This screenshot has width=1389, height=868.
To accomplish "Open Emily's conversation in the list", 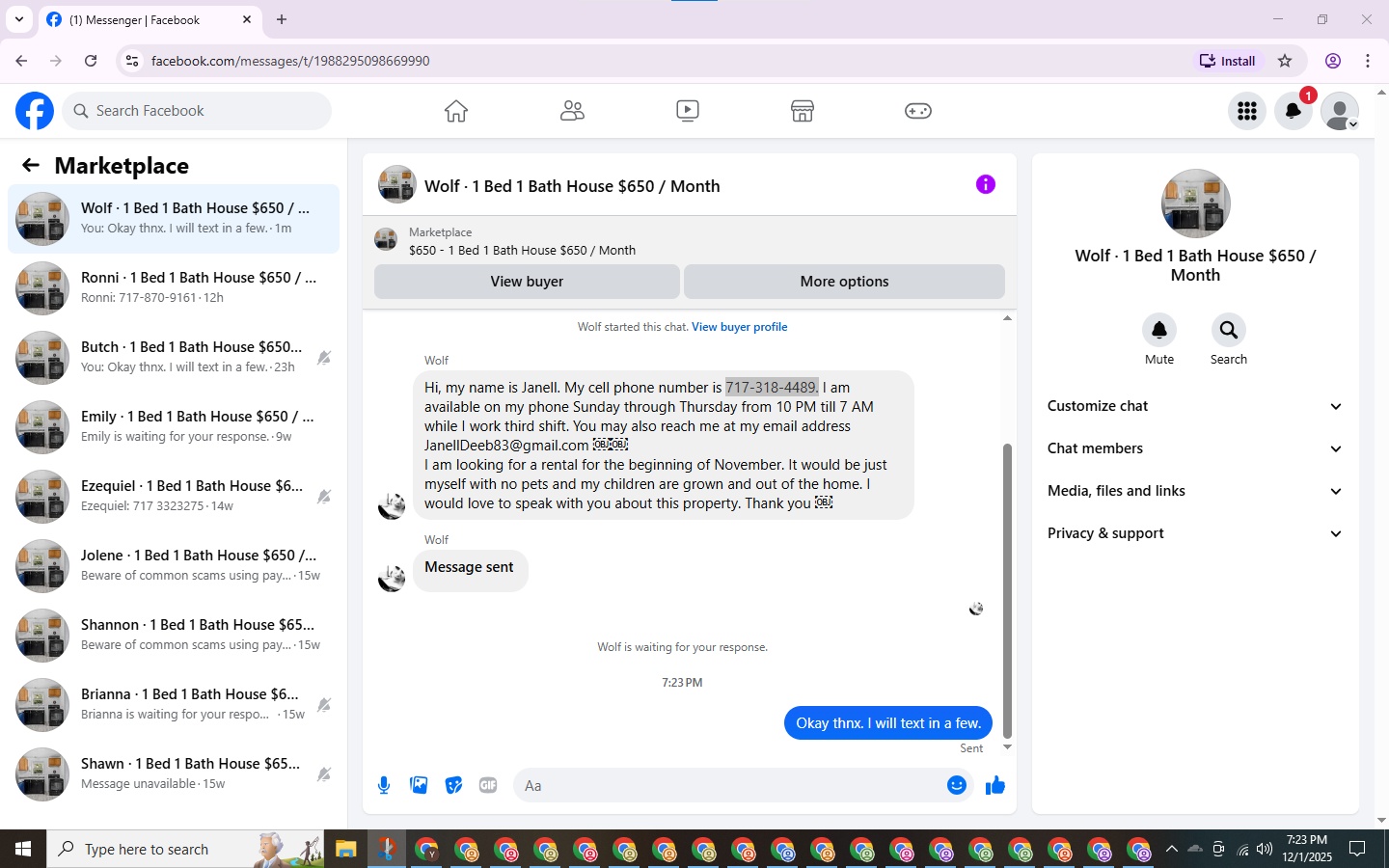I will coord(174,427).
